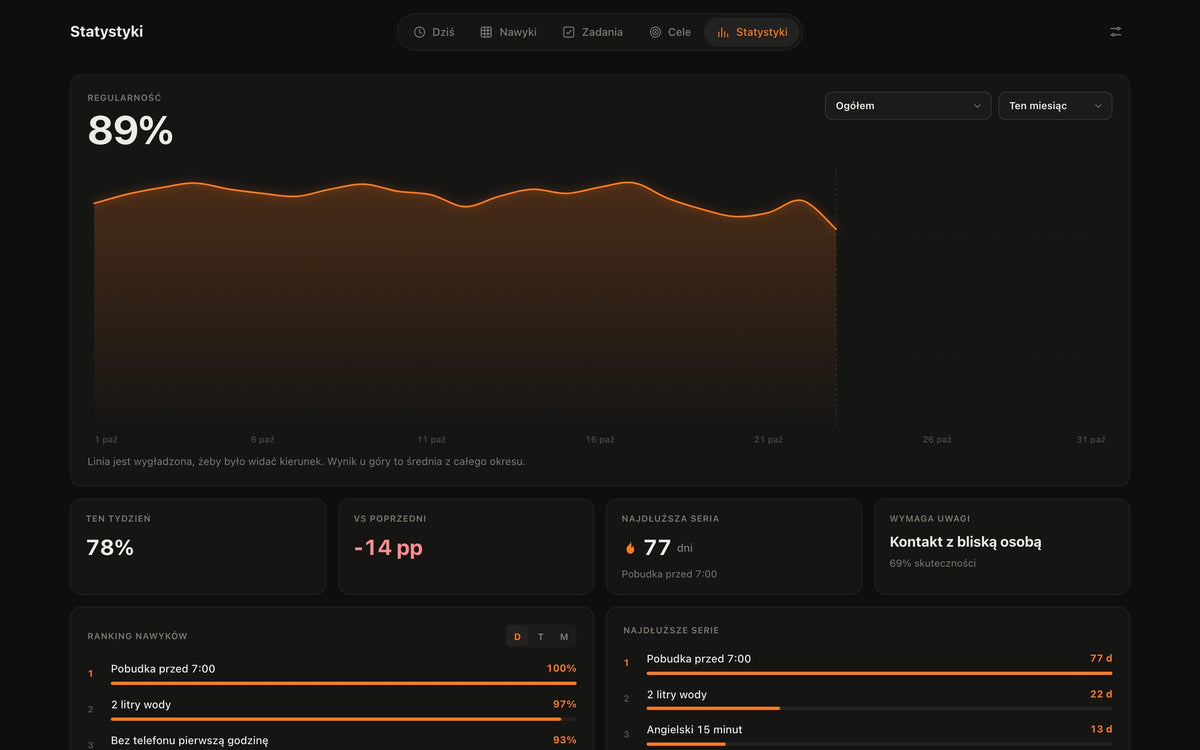The width and height of the screenshot is (1200, 750).
Task: Click the 89% regularity value
Action: (130, 130)
